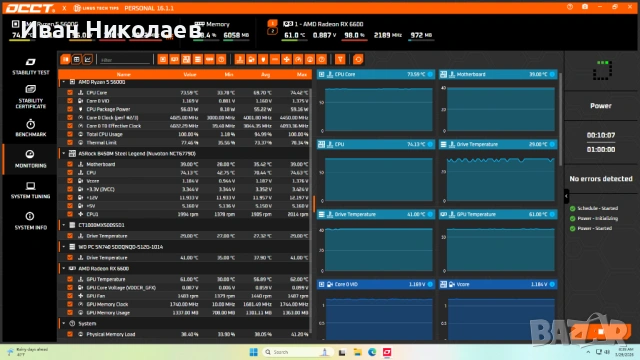Click the reset statistics circular arrow icon

coord(358,60)
